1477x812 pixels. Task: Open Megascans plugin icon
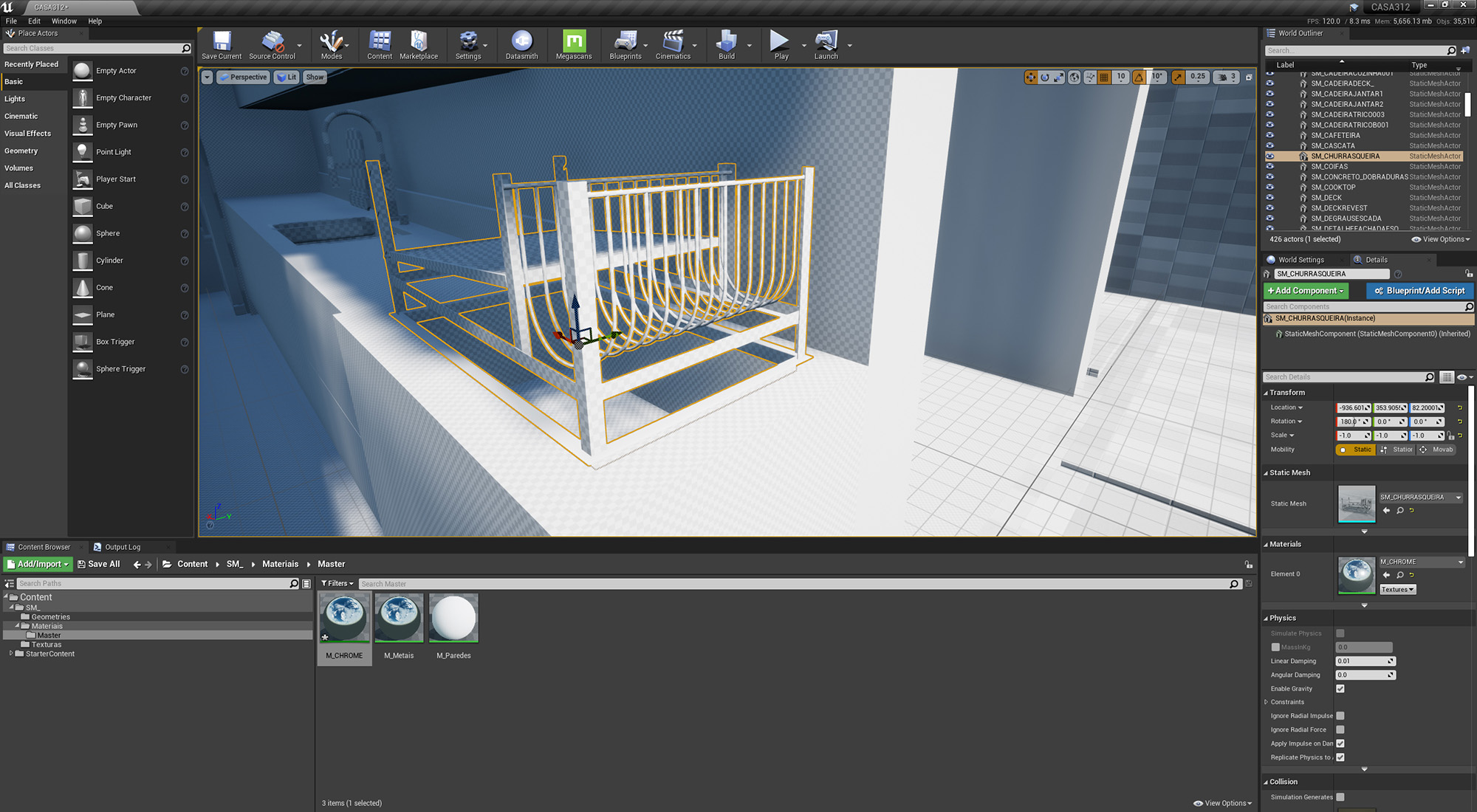(574, 45)
